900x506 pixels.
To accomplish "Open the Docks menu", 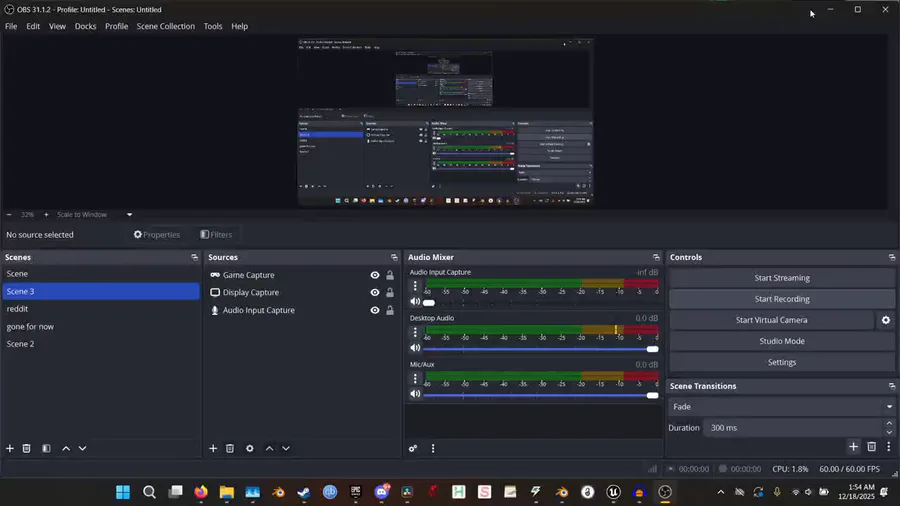I will (x=85, y=26).
